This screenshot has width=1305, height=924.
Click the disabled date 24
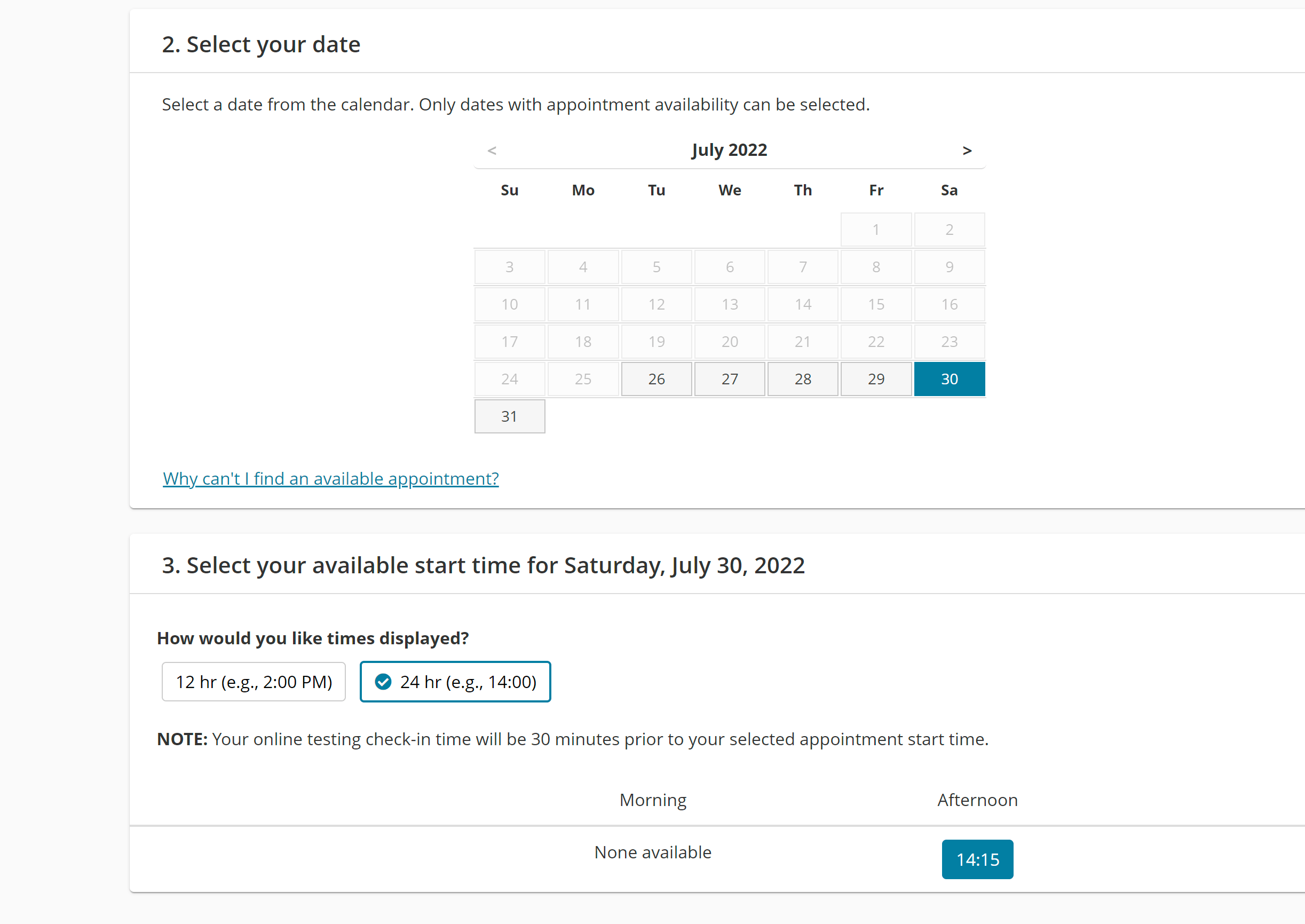point(510,379)
